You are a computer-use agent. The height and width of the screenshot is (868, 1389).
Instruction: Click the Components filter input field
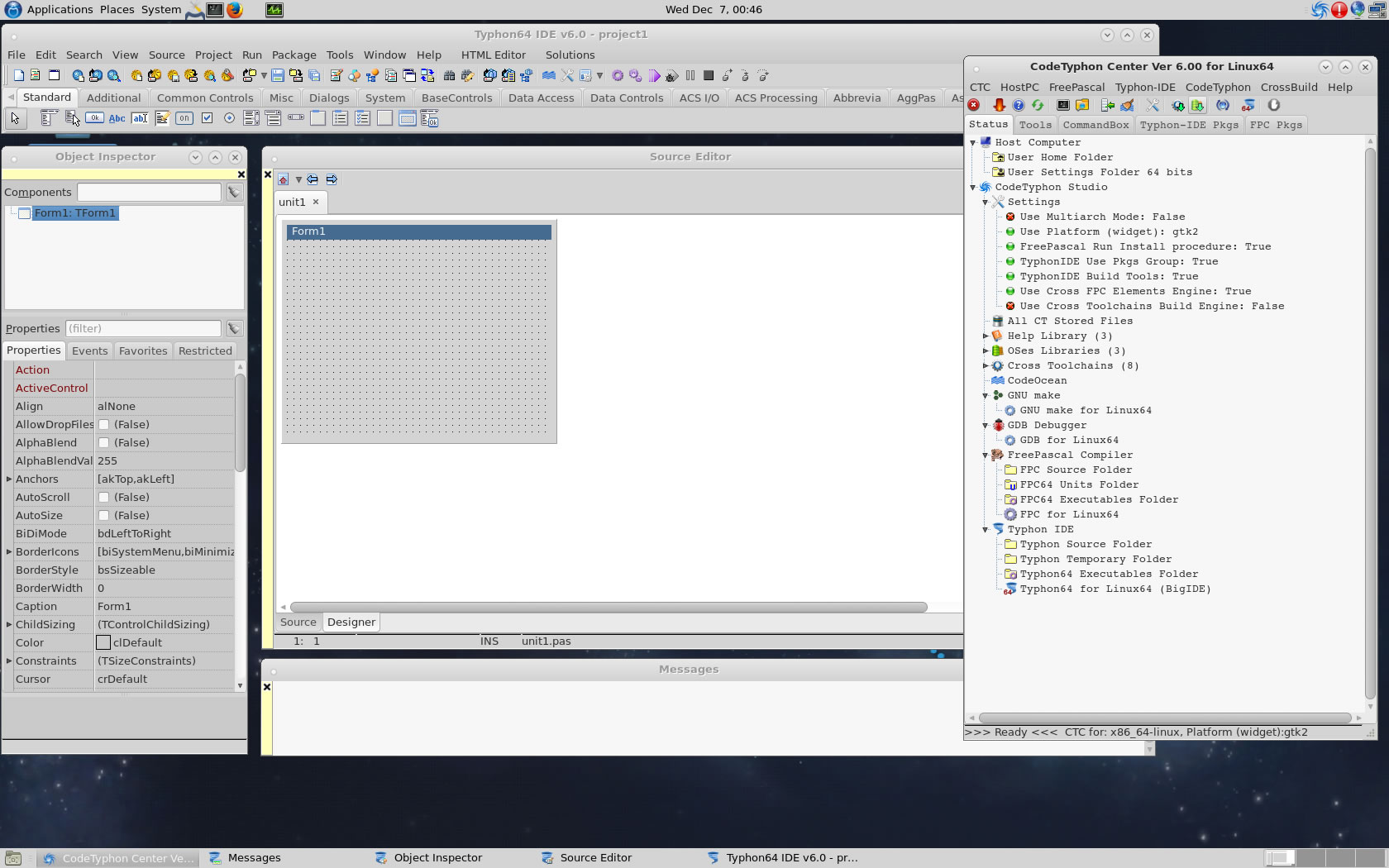(149, 192)
